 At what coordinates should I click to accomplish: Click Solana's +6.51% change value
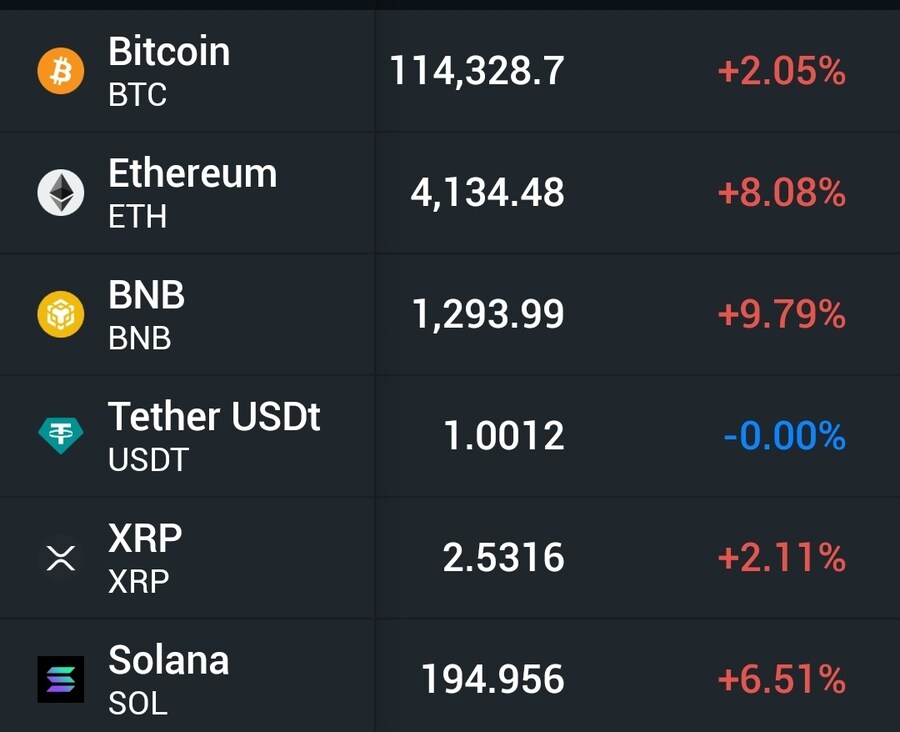point(781,680)
